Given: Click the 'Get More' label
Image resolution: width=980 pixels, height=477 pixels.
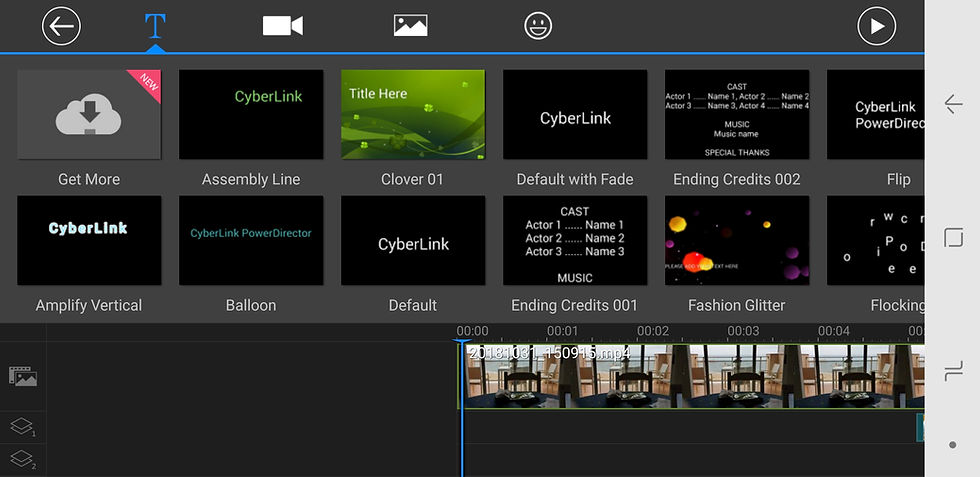Looking at the screenshot, I should [x=89, y=179].
